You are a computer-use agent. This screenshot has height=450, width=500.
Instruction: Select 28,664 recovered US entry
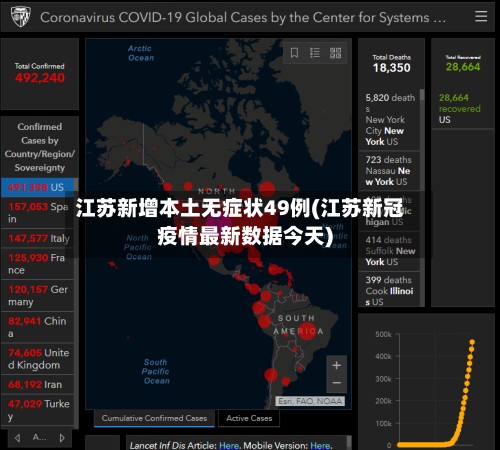click(x=463, y=108)
